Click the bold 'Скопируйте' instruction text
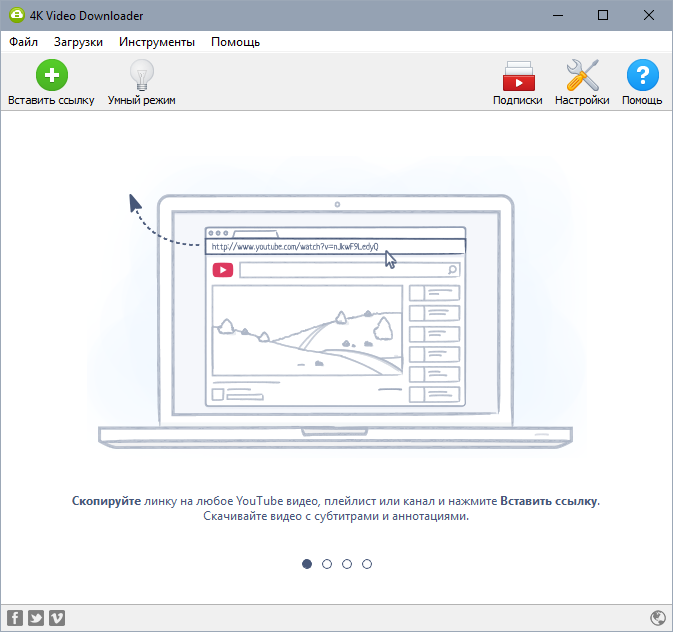This screenshot has height=632, width=673. pos(106,501)
